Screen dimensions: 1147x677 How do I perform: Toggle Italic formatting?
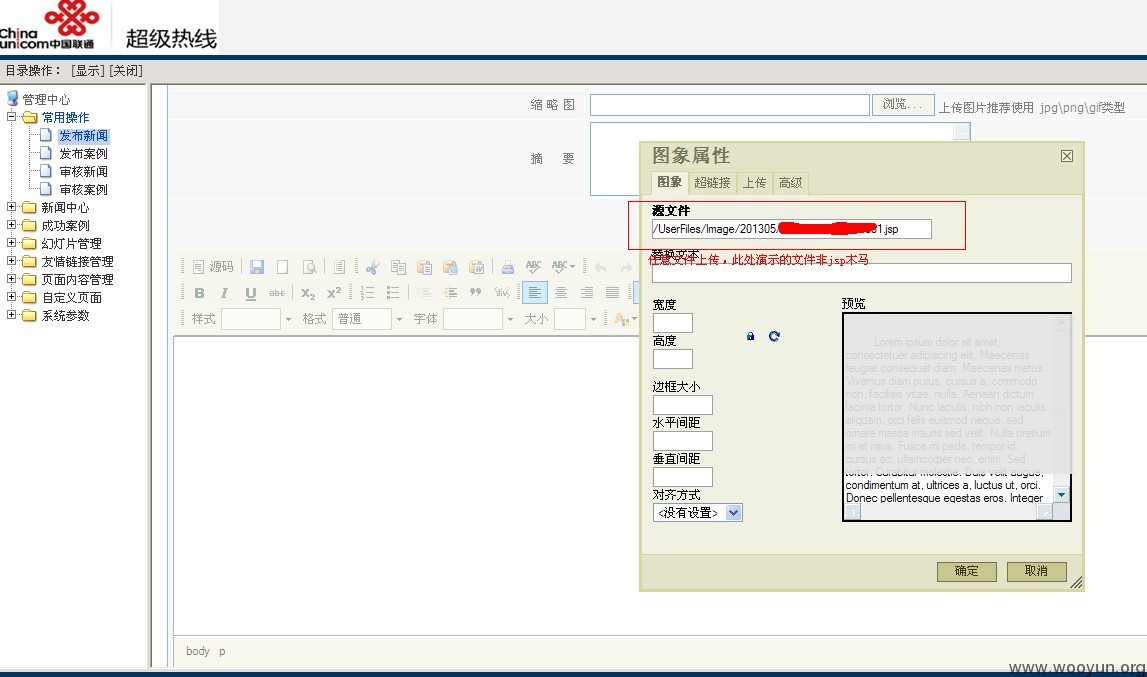225,293
